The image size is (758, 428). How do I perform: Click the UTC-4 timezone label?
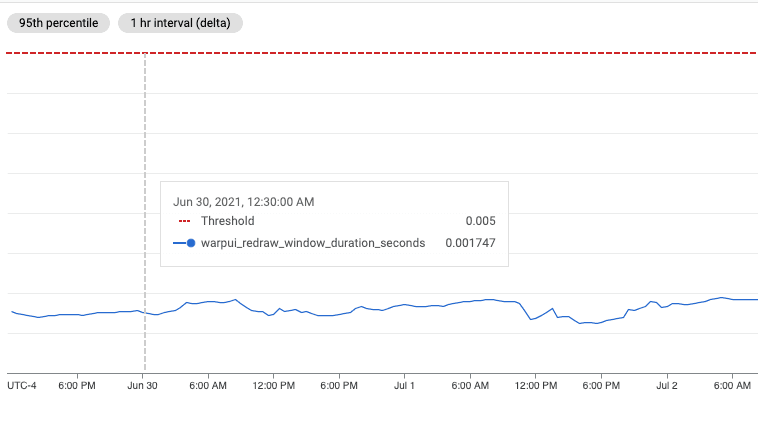pyautogui.click(x=21, y=384)
